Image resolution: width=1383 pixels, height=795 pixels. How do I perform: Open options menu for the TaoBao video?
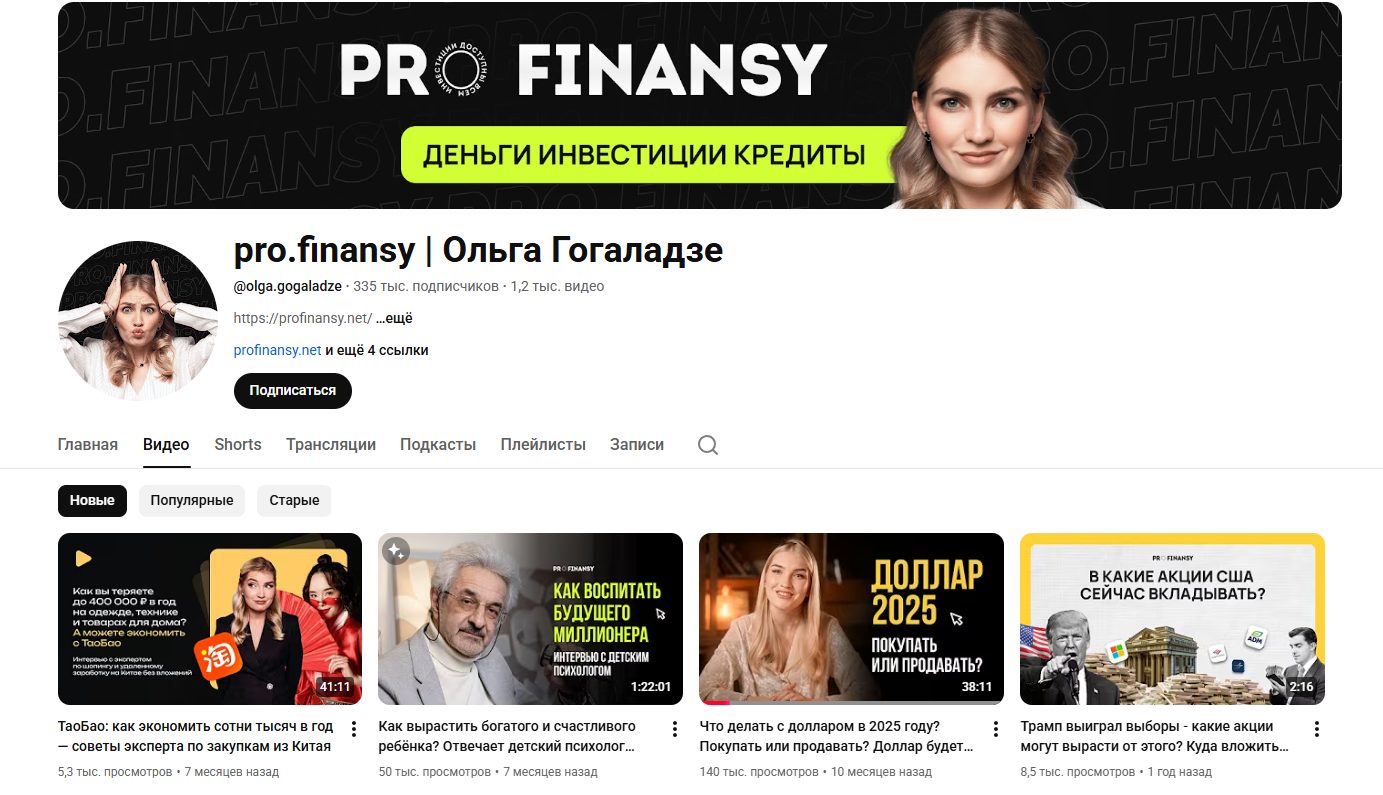(x=353, y=728)
